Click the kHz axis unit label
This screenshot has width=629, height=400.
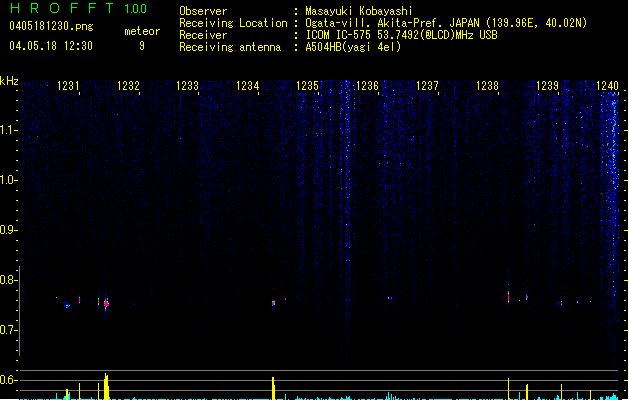coord(9,81)
